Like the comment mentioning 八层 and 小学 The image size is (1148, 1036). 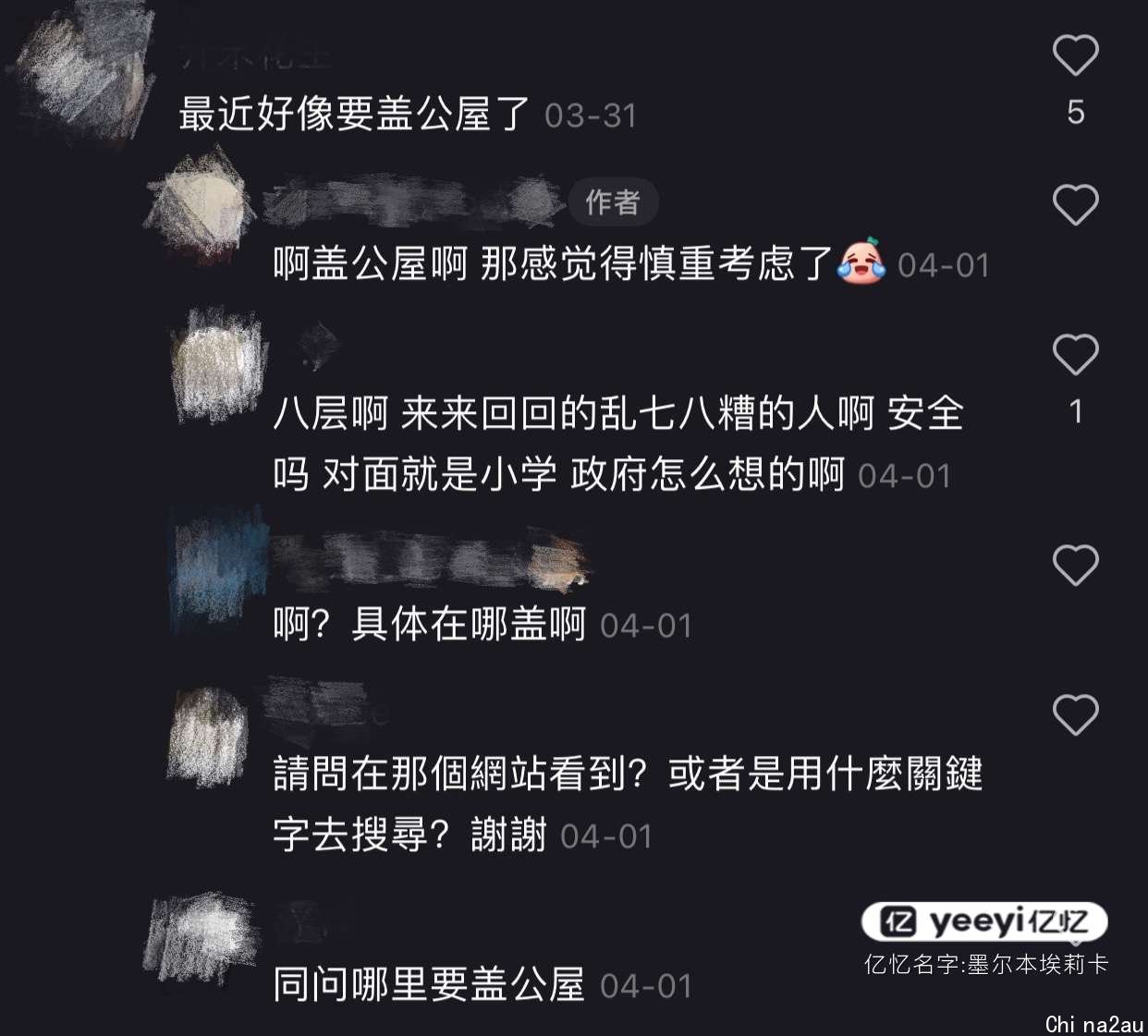pos(1076,355)
